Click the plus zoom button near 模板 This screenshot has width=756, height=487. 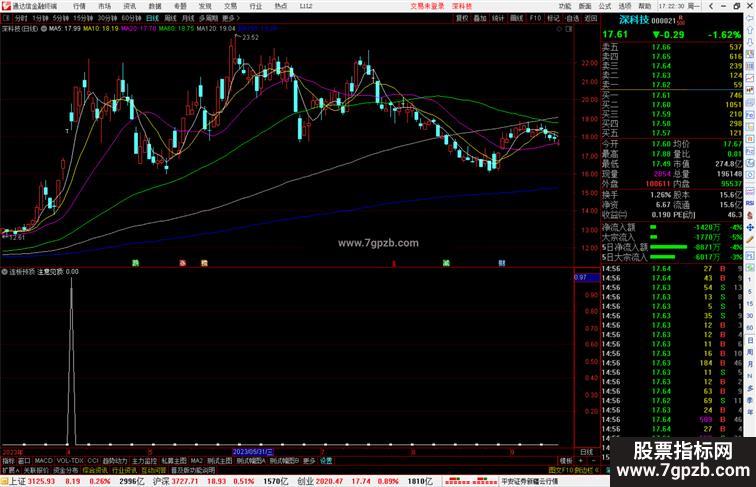[x=581, y=461]
